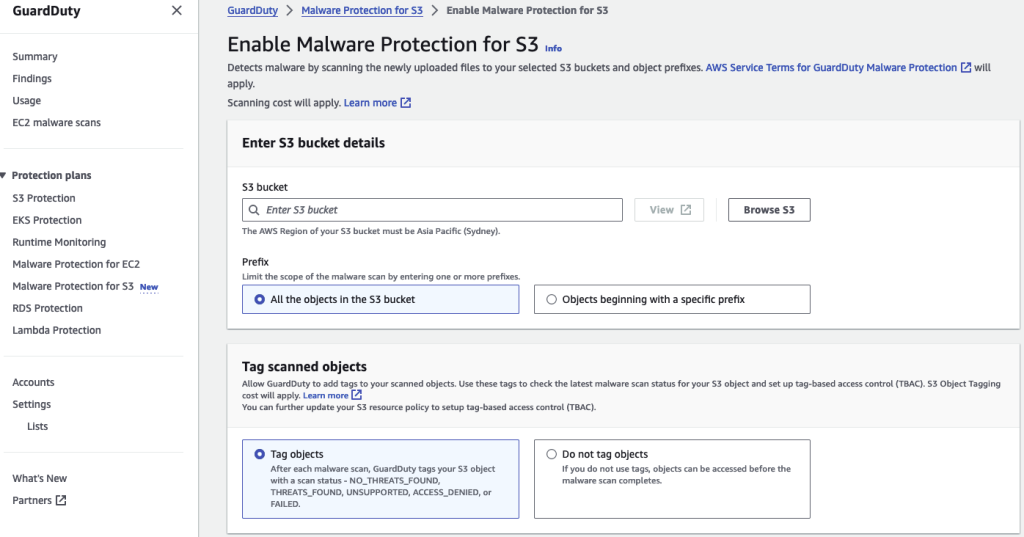Open Info link beside page title
This screenshot has width=1024, height=537.
[553, 48]
